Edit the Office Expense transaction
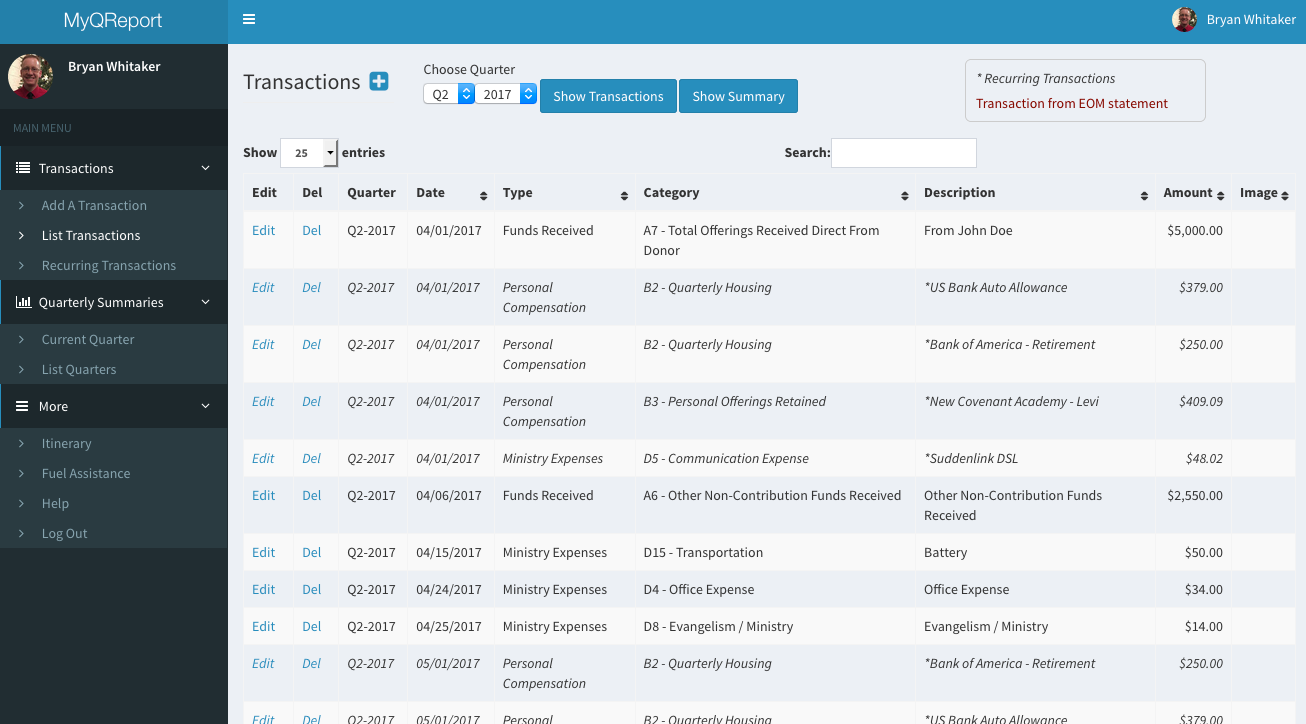This screenshot has width=1306, height=724. pos(263,589)
